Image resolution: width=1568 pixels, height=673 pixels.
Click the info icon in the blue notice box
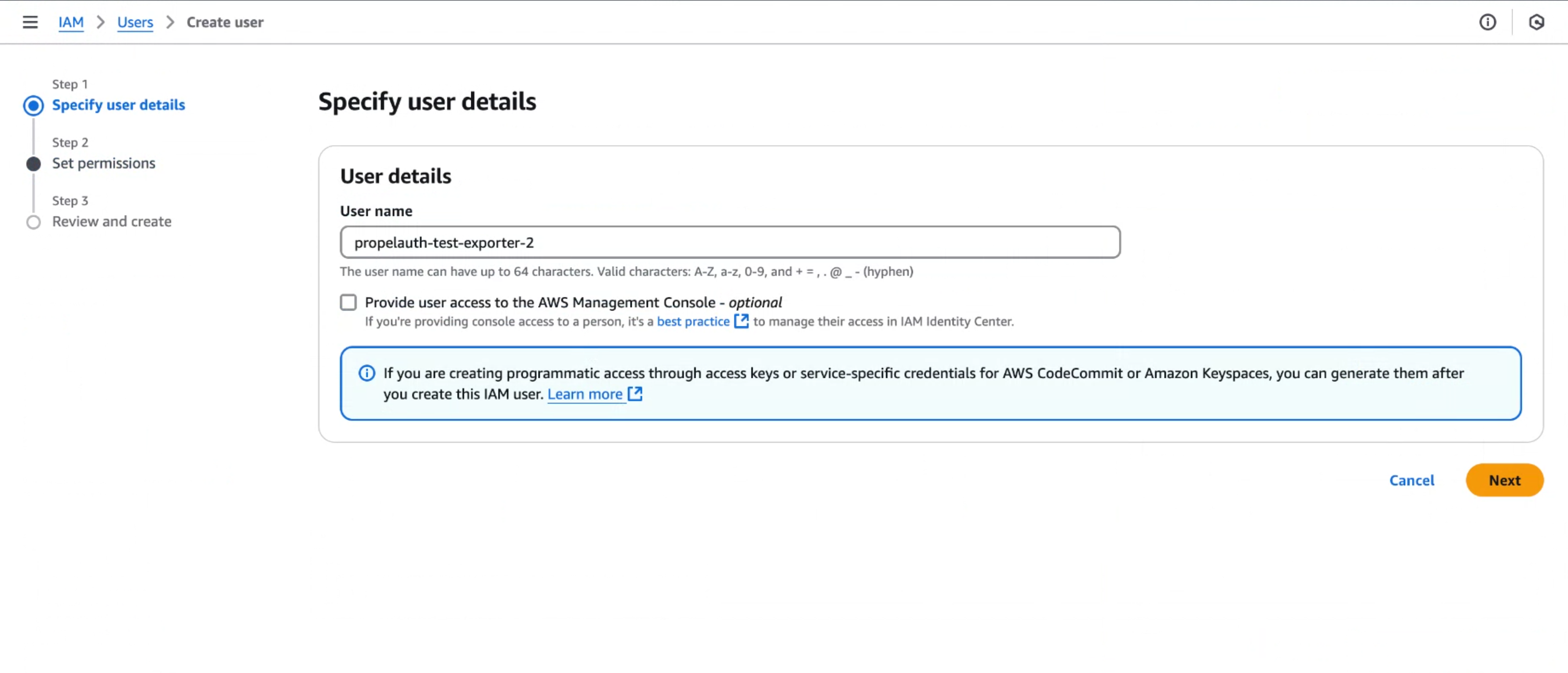click(366, 373)
